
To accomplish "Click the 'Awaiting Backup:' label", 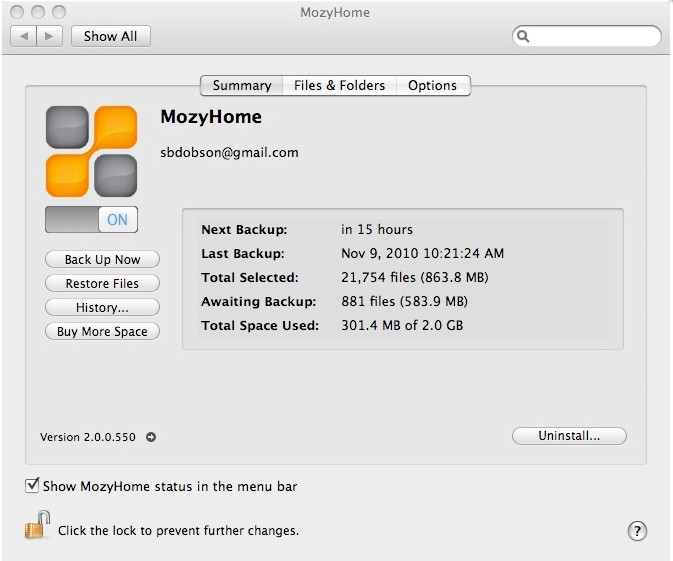I will click(x=258, y=301).
